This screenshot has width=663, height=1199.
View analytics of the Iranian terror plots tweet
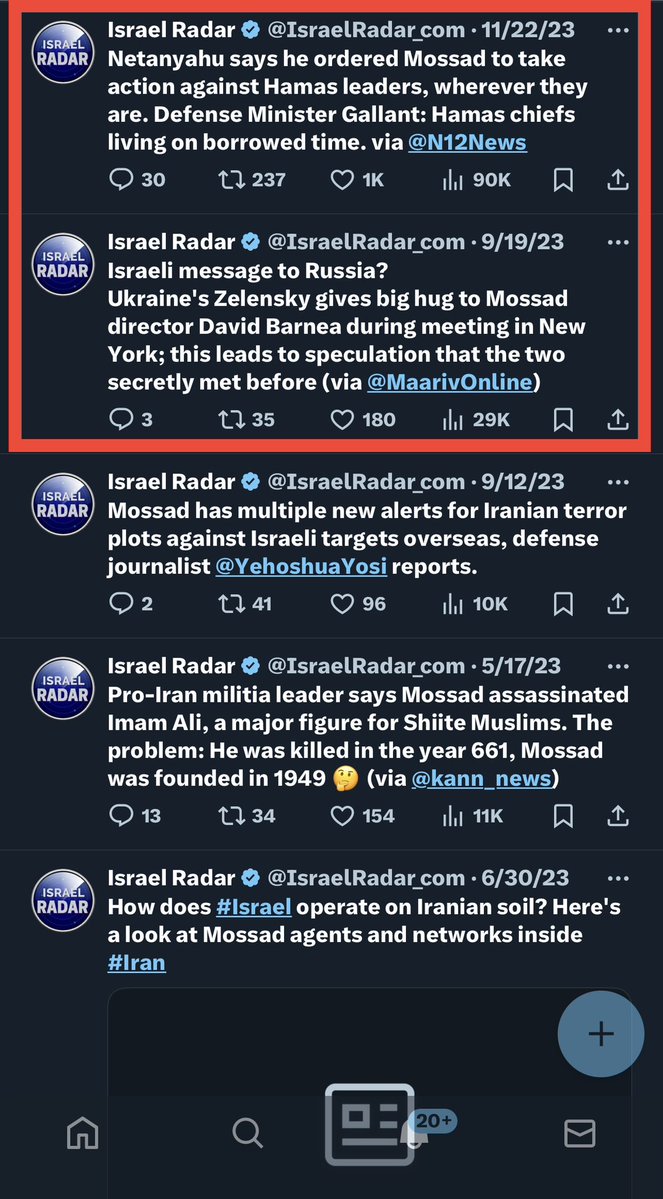coord(454,604)
